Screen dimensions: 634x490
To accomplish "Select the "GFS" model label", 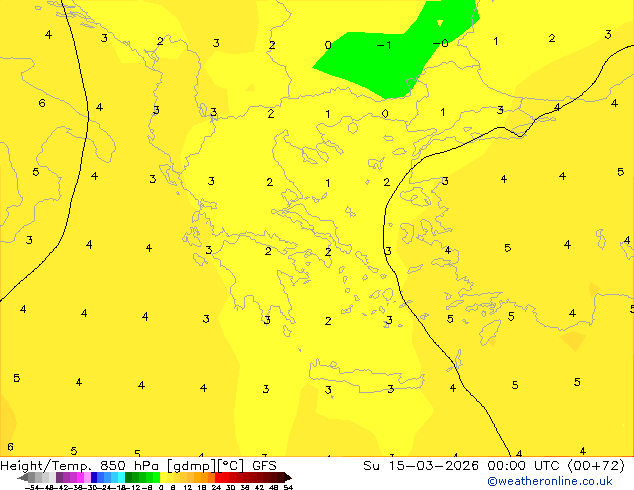I will (264, 466).
